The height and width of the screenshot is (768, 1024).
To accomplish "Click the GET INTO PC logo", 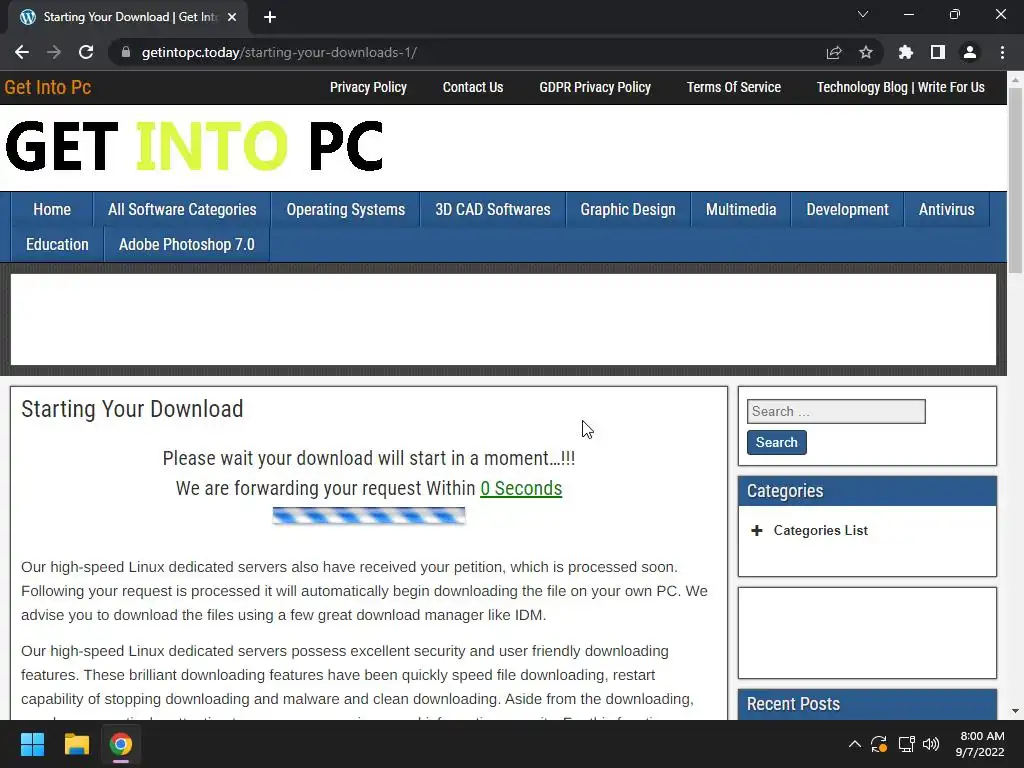I will tap(194, 146).
